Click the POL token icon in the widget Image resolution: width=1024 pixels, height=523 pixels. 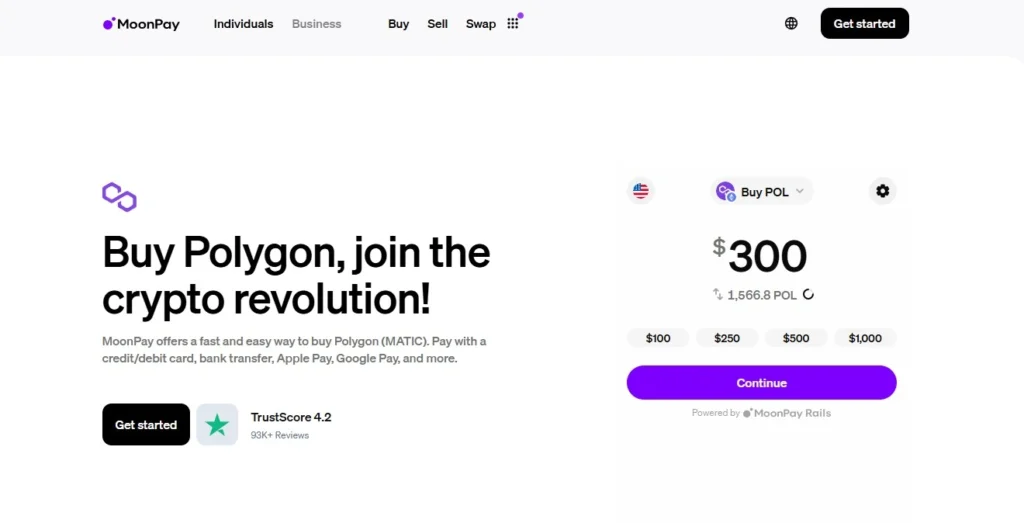[x=726, y=191]
